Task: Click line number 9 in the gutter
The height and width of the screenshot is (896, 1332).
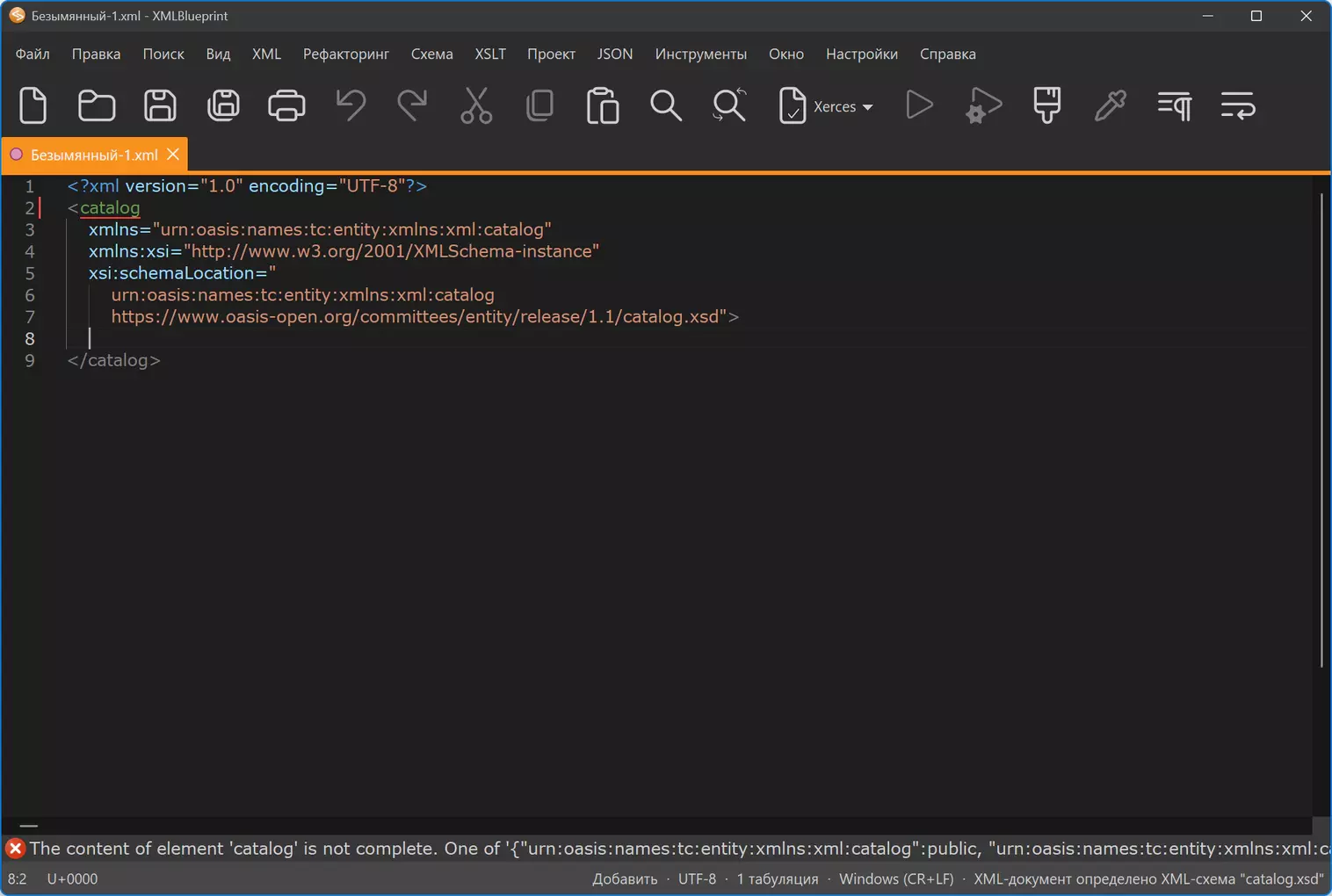Action: [30, 360]
